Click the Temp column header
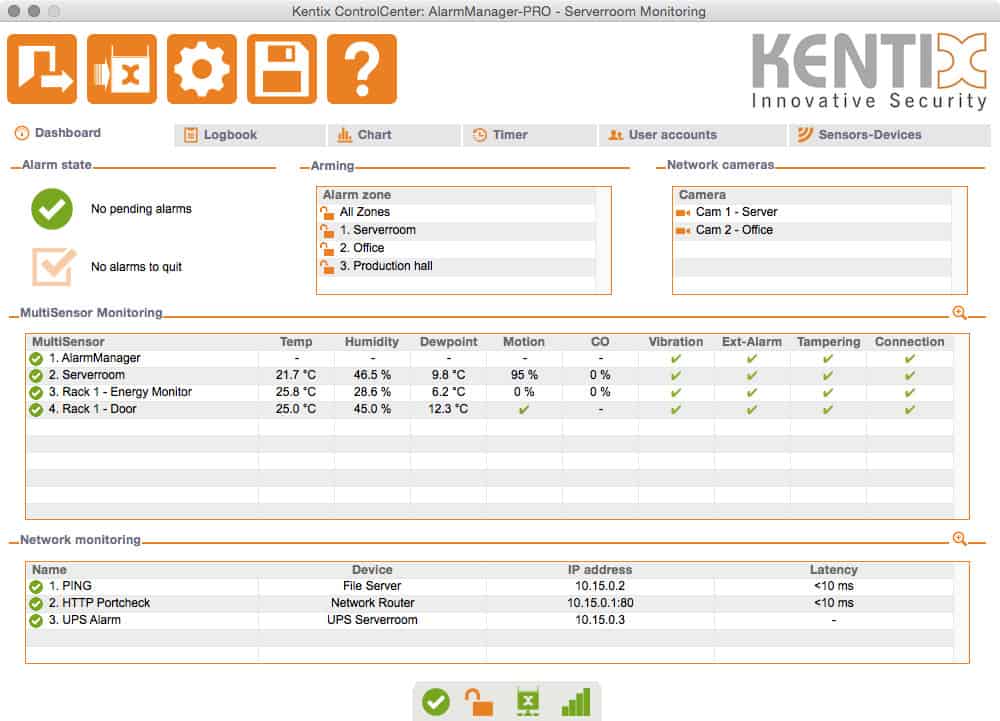This screenshot has width=1000, height=721. (x=296, y=342)
